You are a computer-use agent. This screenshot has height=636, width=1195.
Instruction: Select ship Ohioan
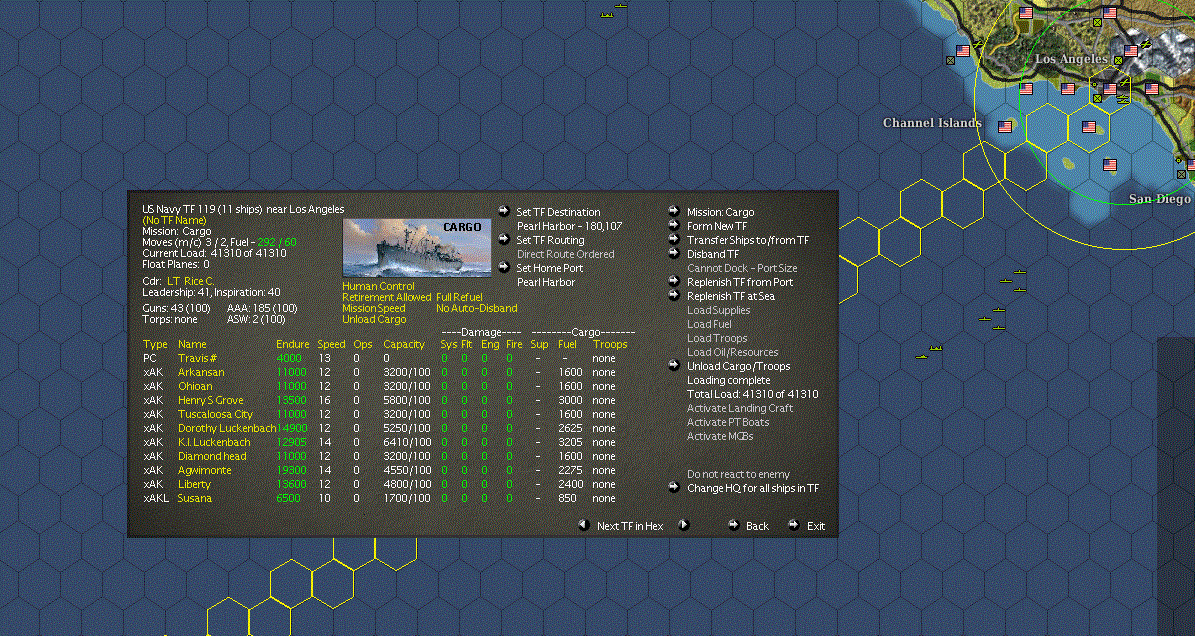pyautogui.click(x=195, y=386)
